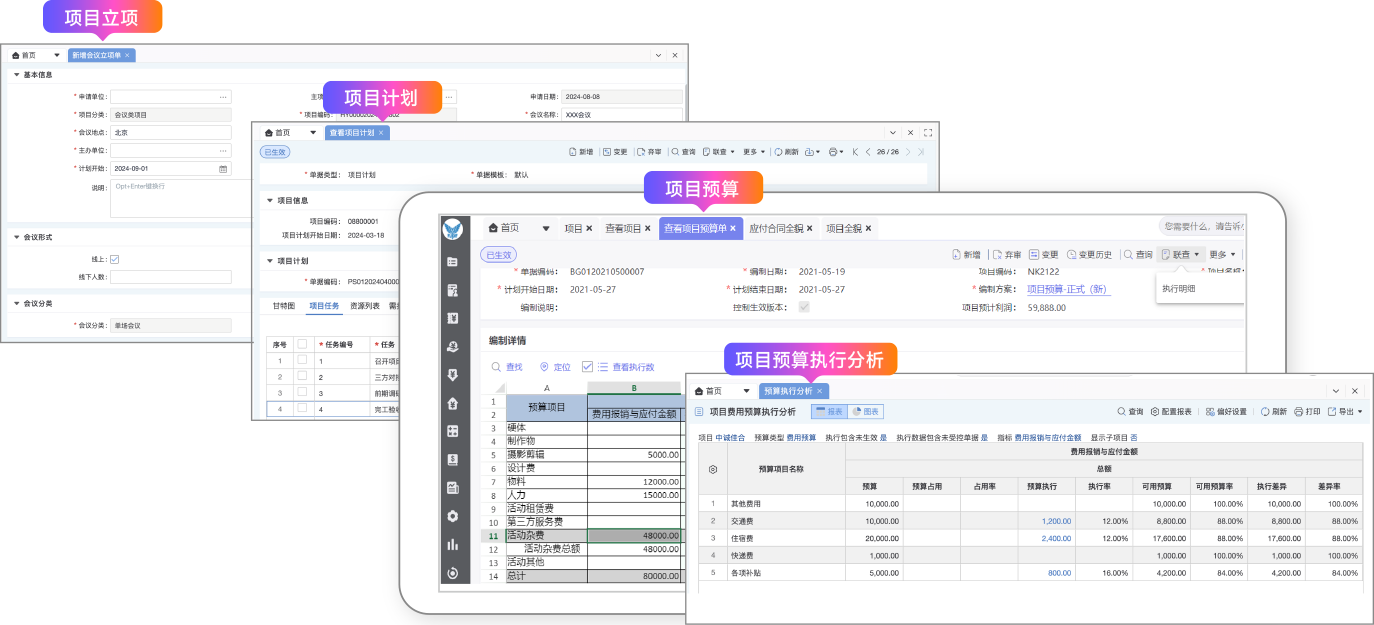Click the gear icon in analysis table header
1374x625 pixels.
pyautogui.click(x=713, y=468)
